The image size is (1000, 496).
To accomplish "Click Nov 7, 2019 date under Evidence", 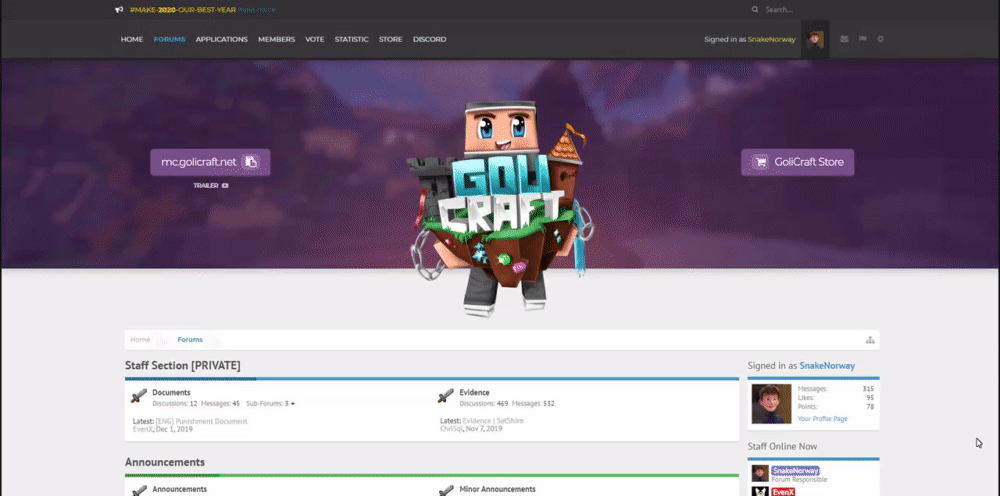I will coord(484,430).
